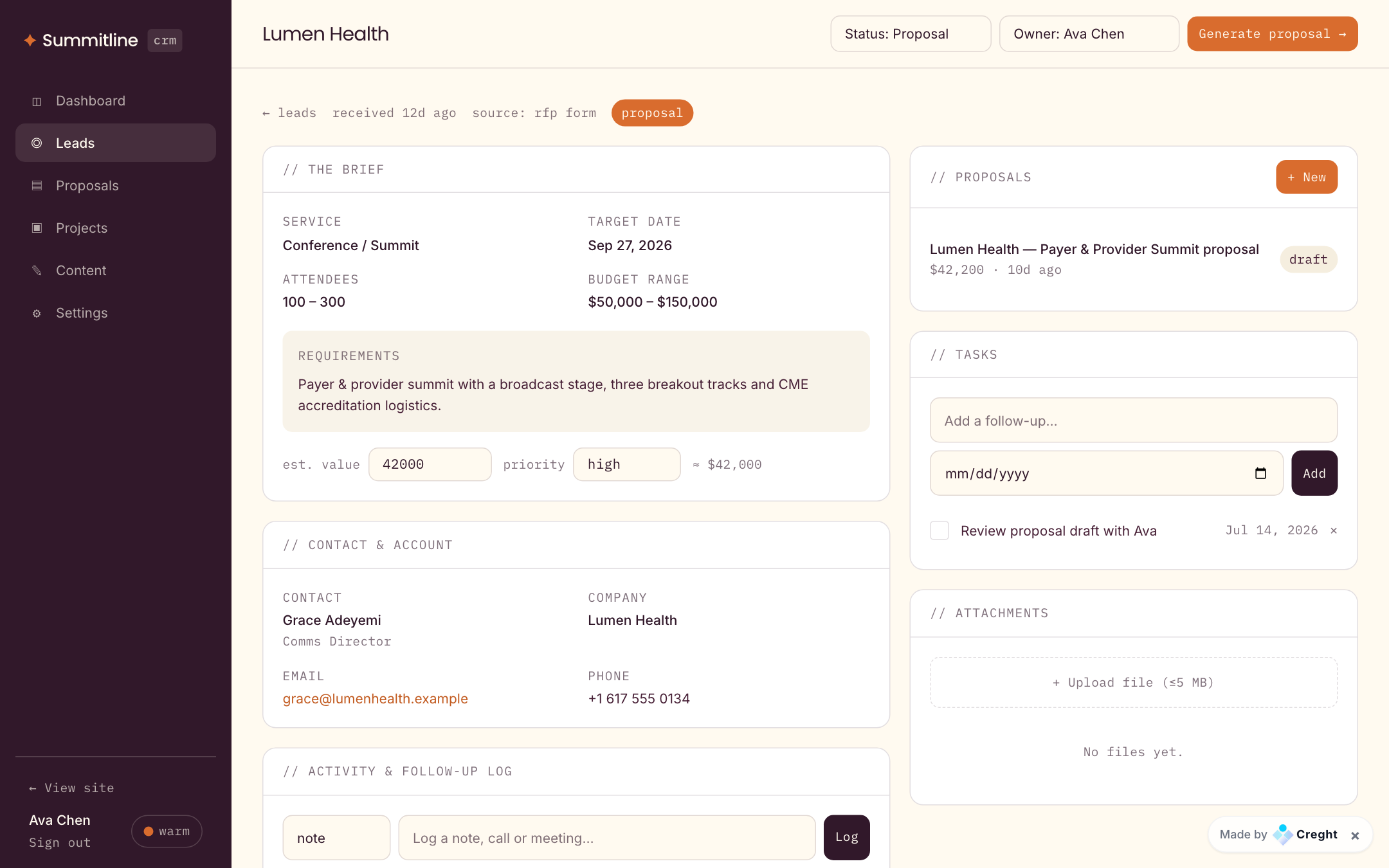The image size is (1389, 868).
Task: Focus the Log a note text field
Action: 607,838
